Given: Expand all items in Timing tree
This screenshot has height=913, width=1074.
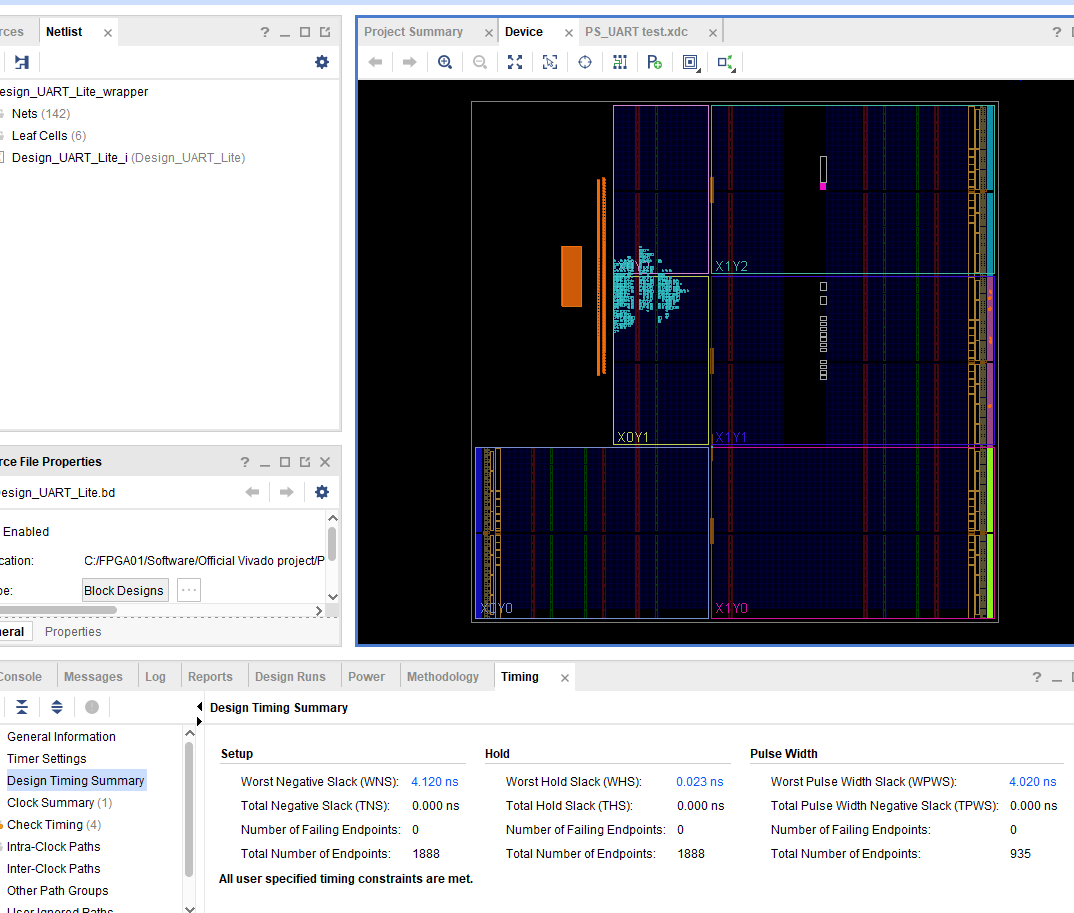Looking at the screenshot, I should [x=57, y=707].
